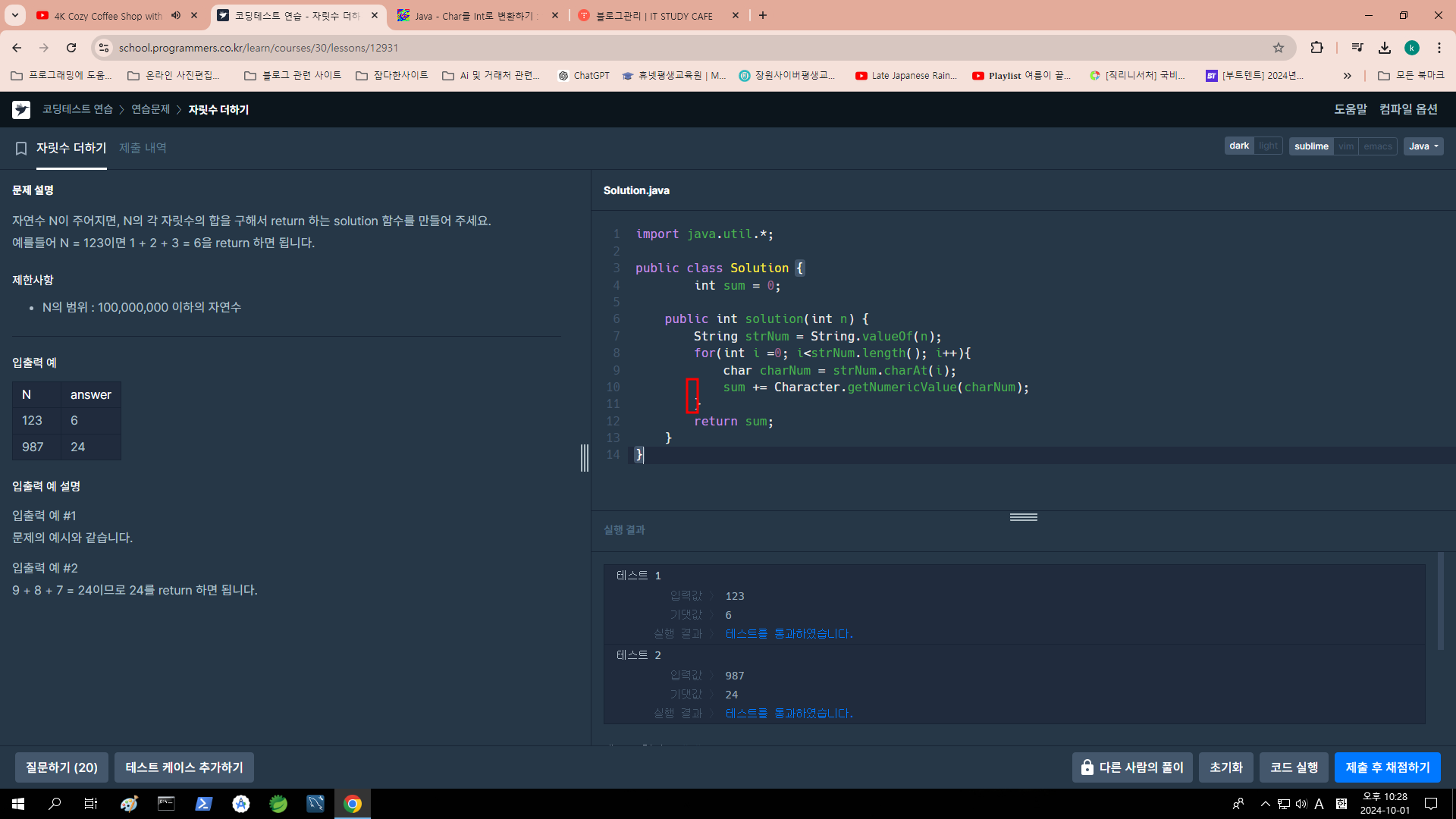Click lock icon on 다른 사람의 풀이
This screenshot has width=1456, height=819.
[x=1087, y=767]
